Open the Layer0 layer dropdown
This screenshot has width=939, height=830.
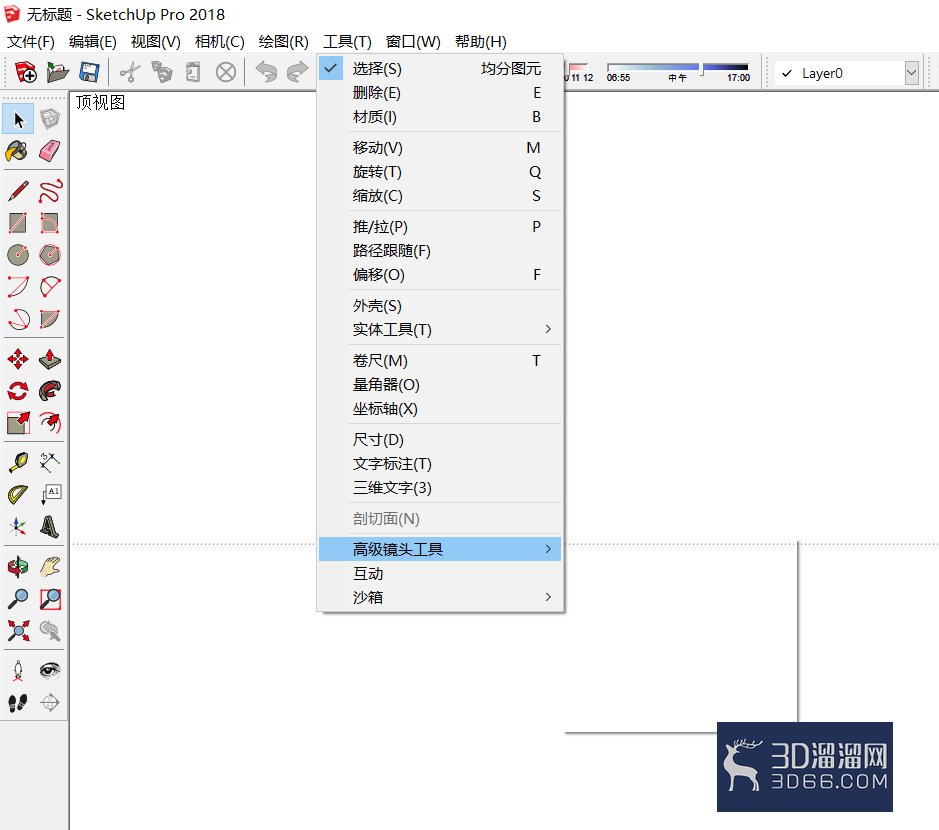(x=911, y=73)
